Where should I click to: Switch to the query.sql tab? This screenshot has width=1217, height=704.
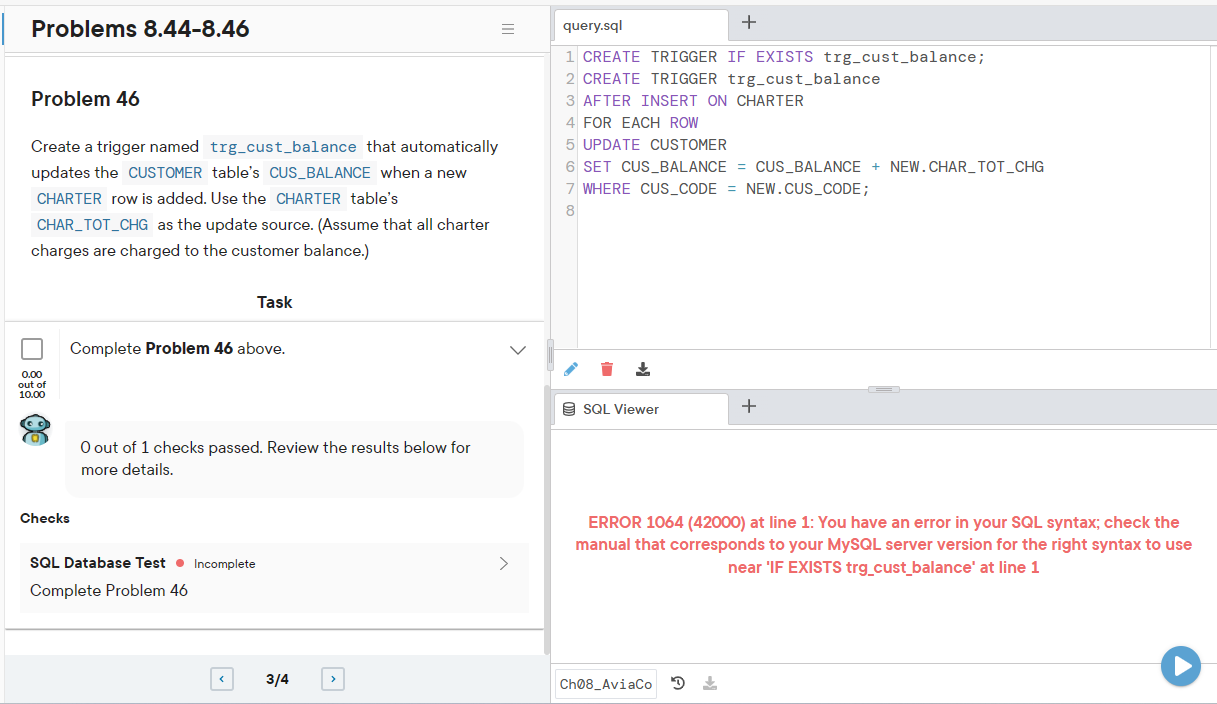tap(641, 25)
